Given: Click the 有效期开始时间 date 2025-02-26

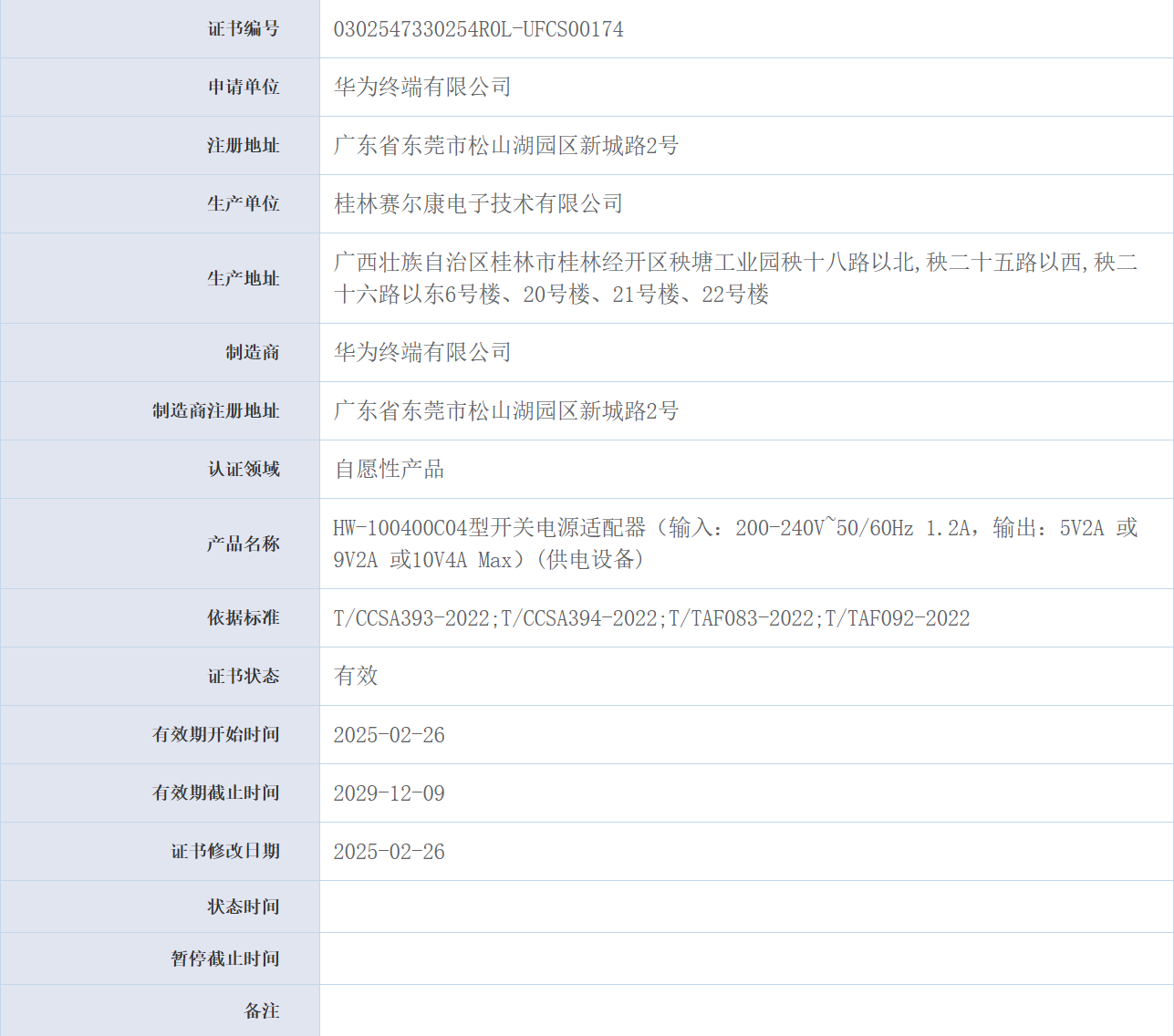Looking at the screenshot, I should pyautogui.click(x=390, y=735).
